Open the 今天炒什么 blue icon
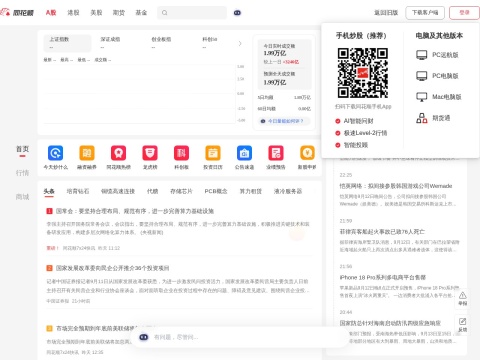 pos(55,153)
